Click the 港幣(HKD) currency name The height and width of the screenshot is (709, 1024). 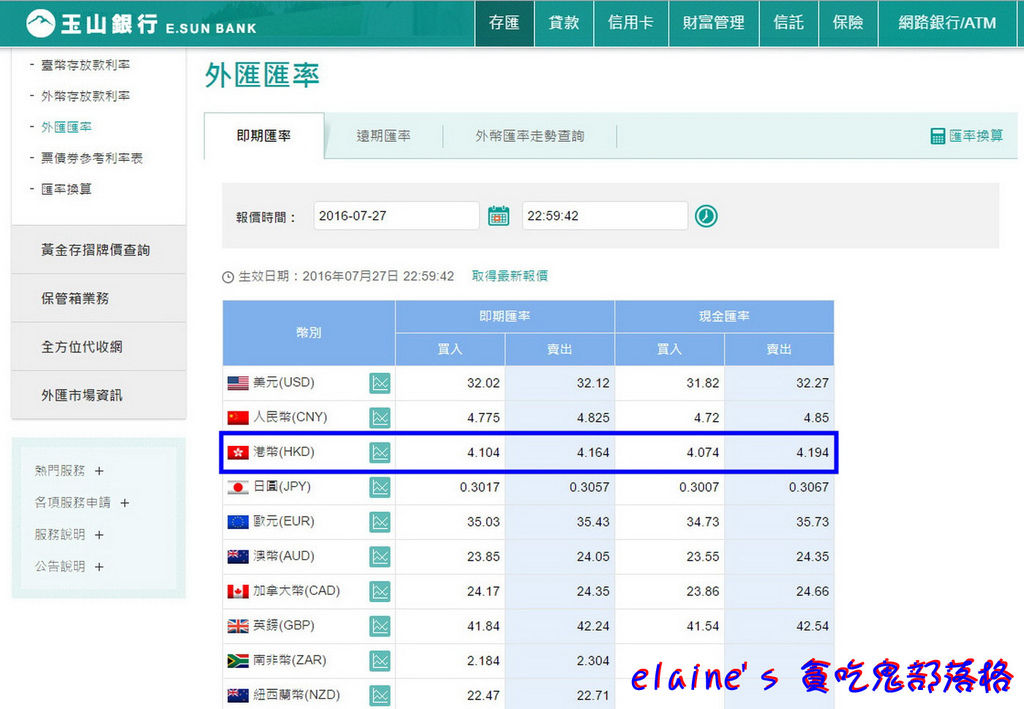click(x=283, y=451)
